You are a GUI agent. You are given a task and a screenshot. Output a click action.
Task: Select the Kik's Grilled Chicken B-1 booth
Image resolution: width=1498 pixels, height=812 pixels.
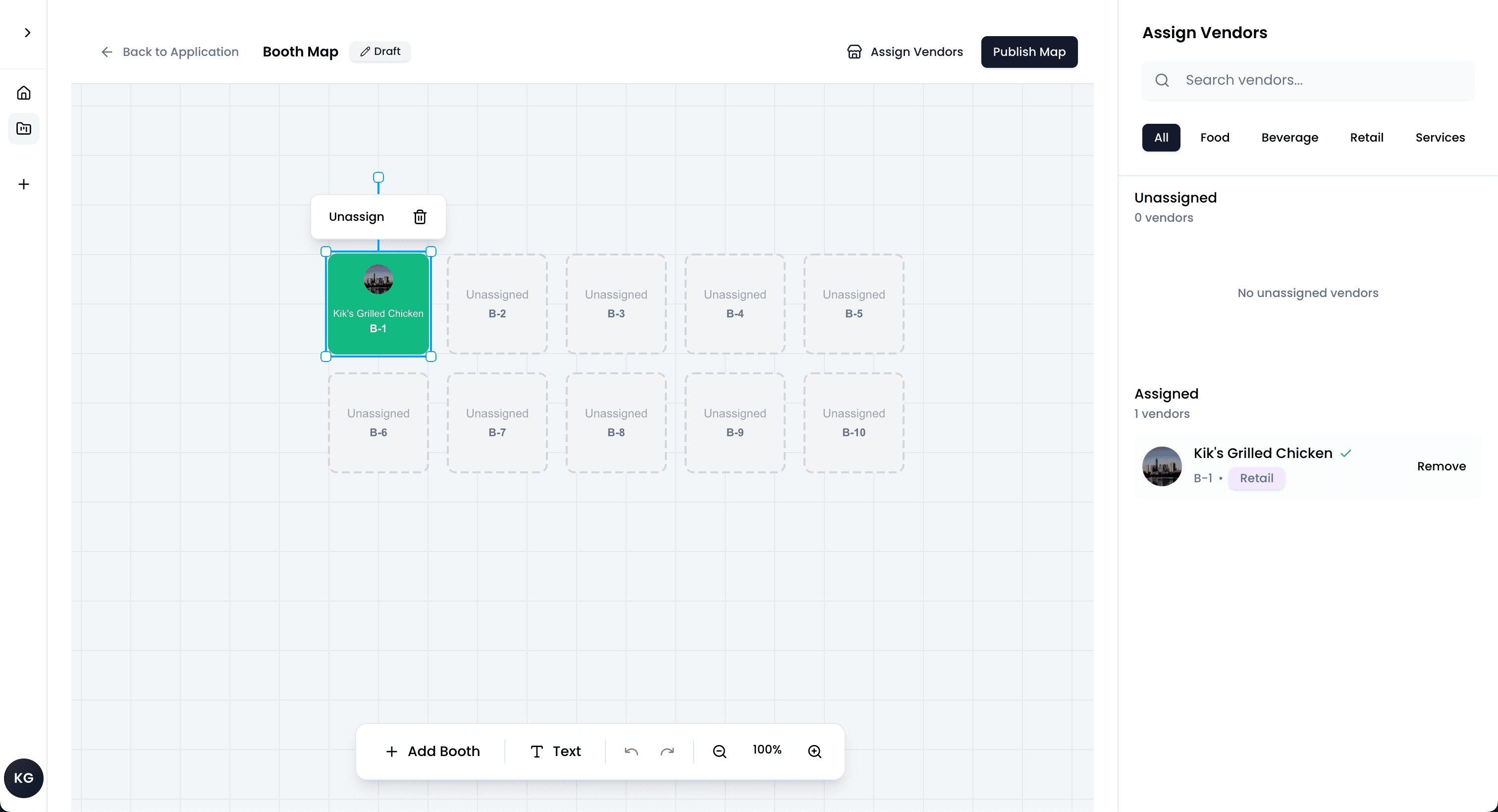point(378,304)
